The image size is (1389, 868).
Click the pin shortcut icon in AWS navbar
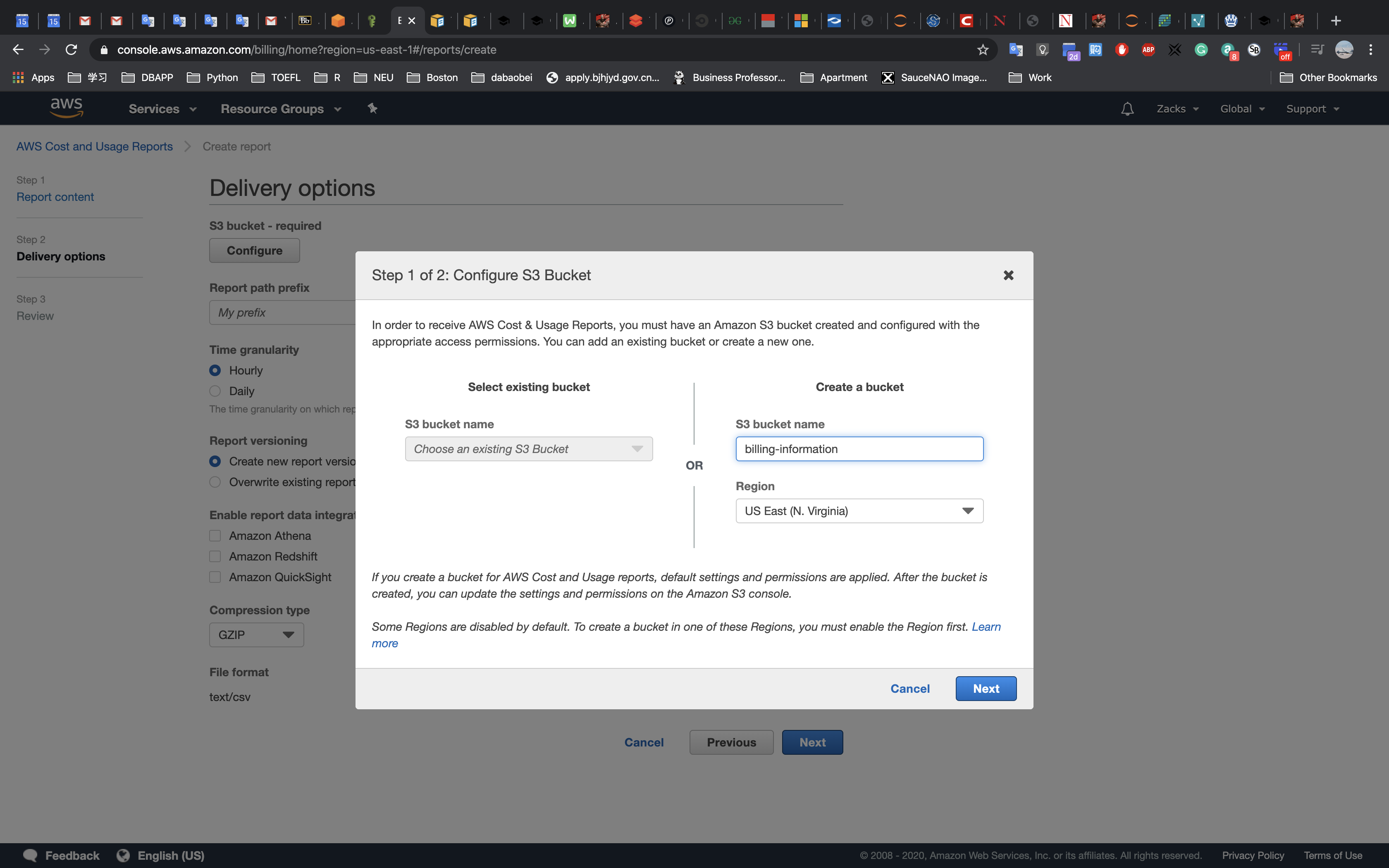(x=372, y=108)
